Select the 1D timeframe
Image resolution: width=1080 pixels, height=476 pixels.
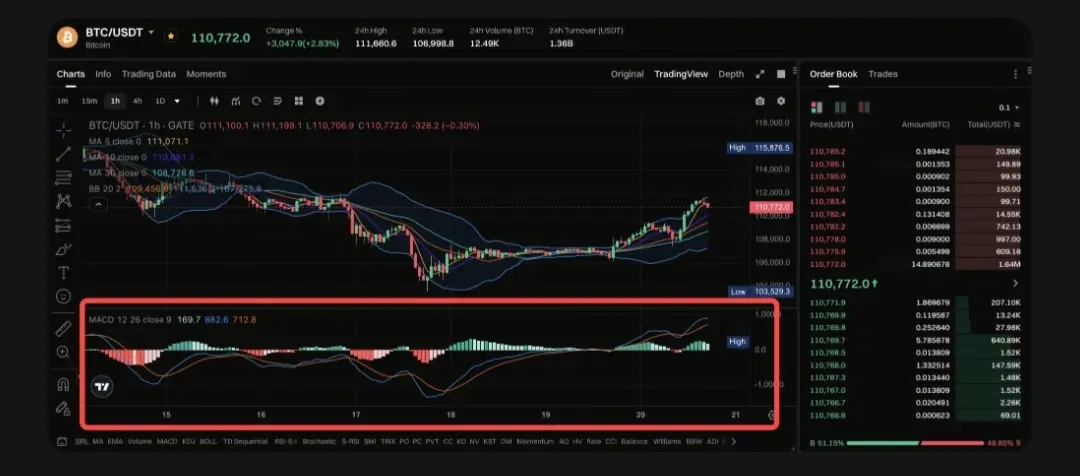(x=160, y=101)
